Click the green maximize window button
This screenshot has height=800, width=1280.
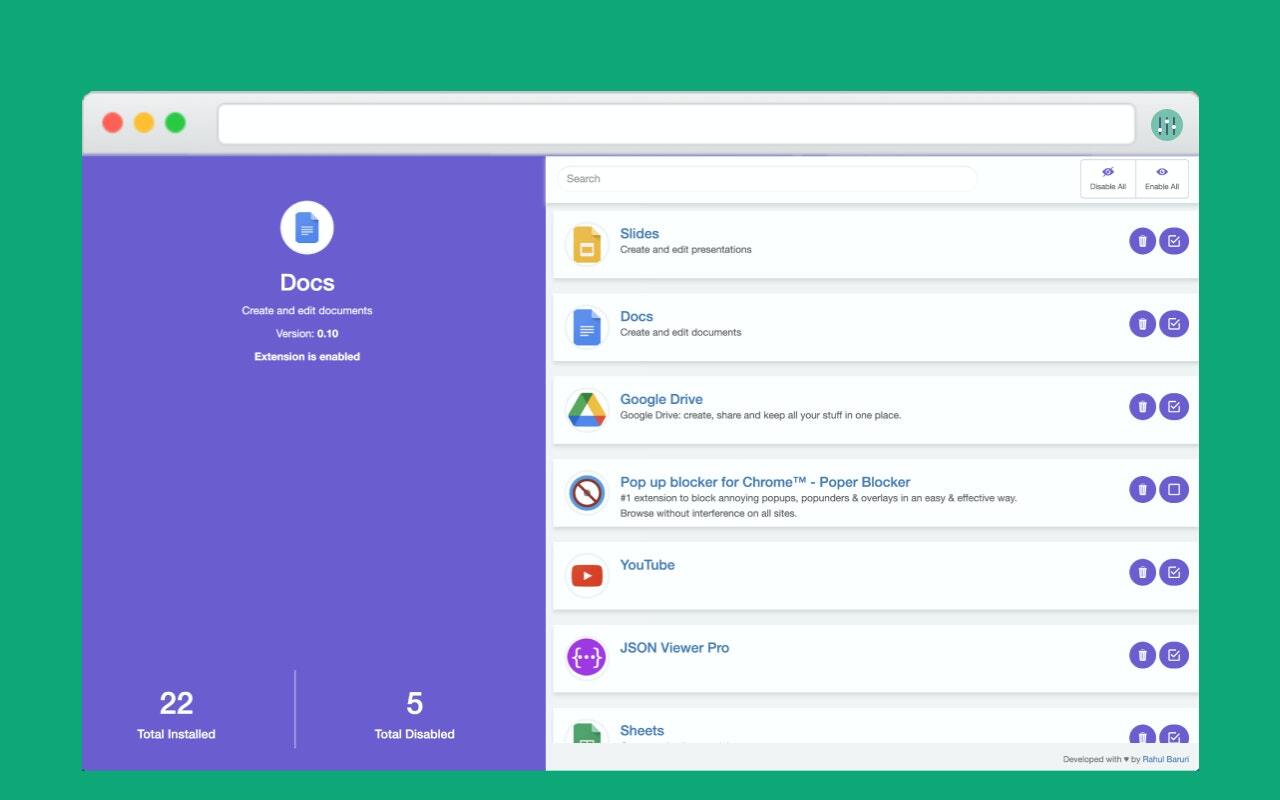(175, 123)
